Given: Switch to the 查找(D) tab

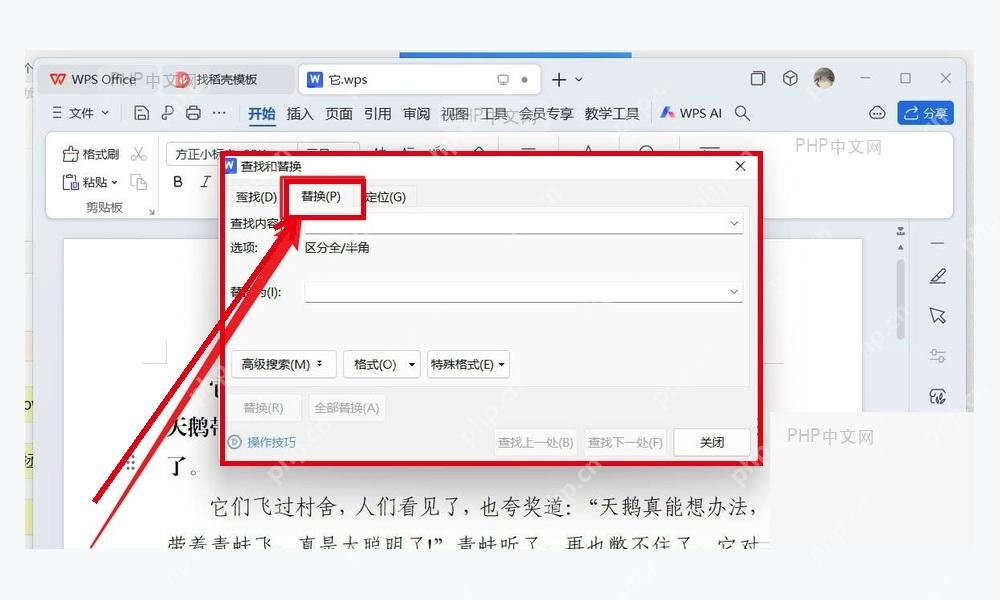Looking at the screenshot, I should (256, 197).
